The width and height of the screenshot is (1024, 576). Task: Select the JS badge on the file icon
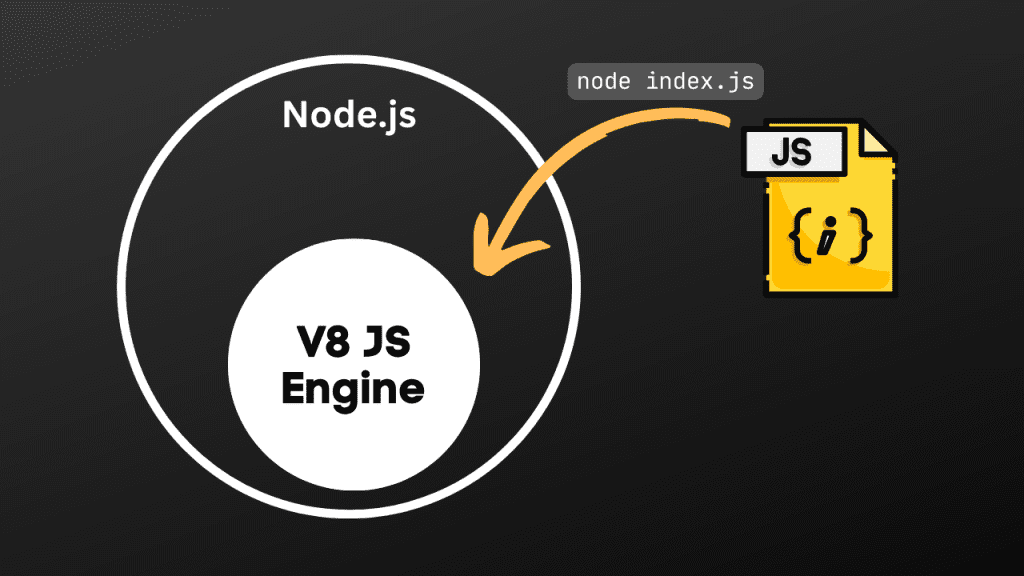797,152
